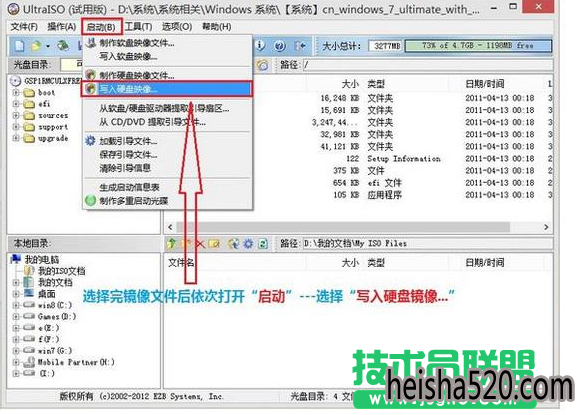The image size is (580, 415).
Task: Click the help question mark icon
Action: pyautogui.click(x=280, y=46)
